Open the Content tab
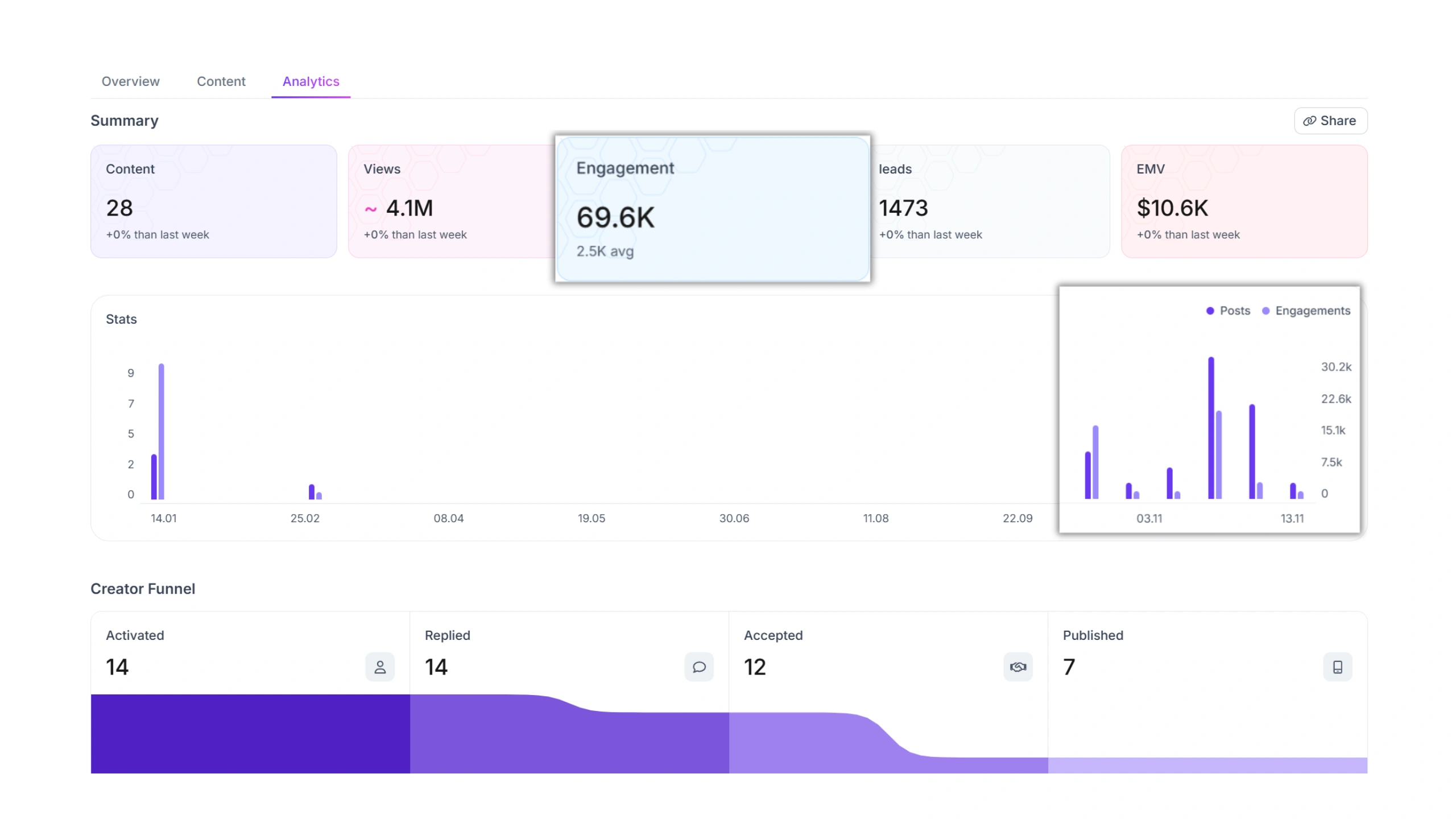 click(x=221, y=81)
